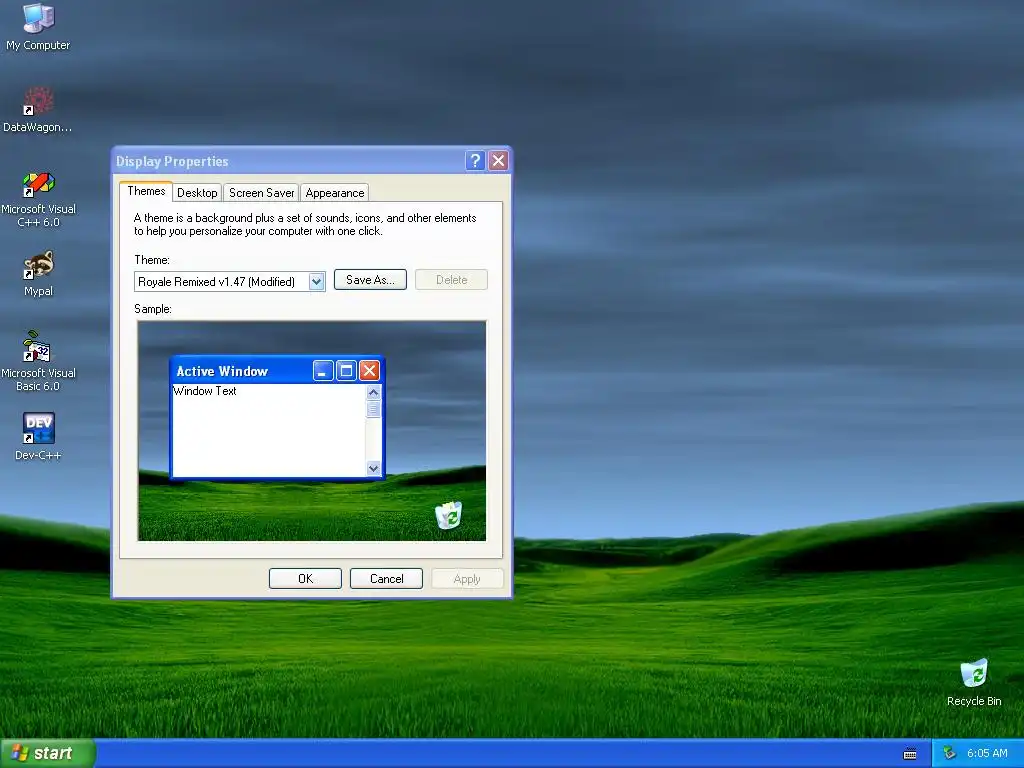
Task: Click the Safely Remove Hardware tray icon
Action: coord(950,753)
